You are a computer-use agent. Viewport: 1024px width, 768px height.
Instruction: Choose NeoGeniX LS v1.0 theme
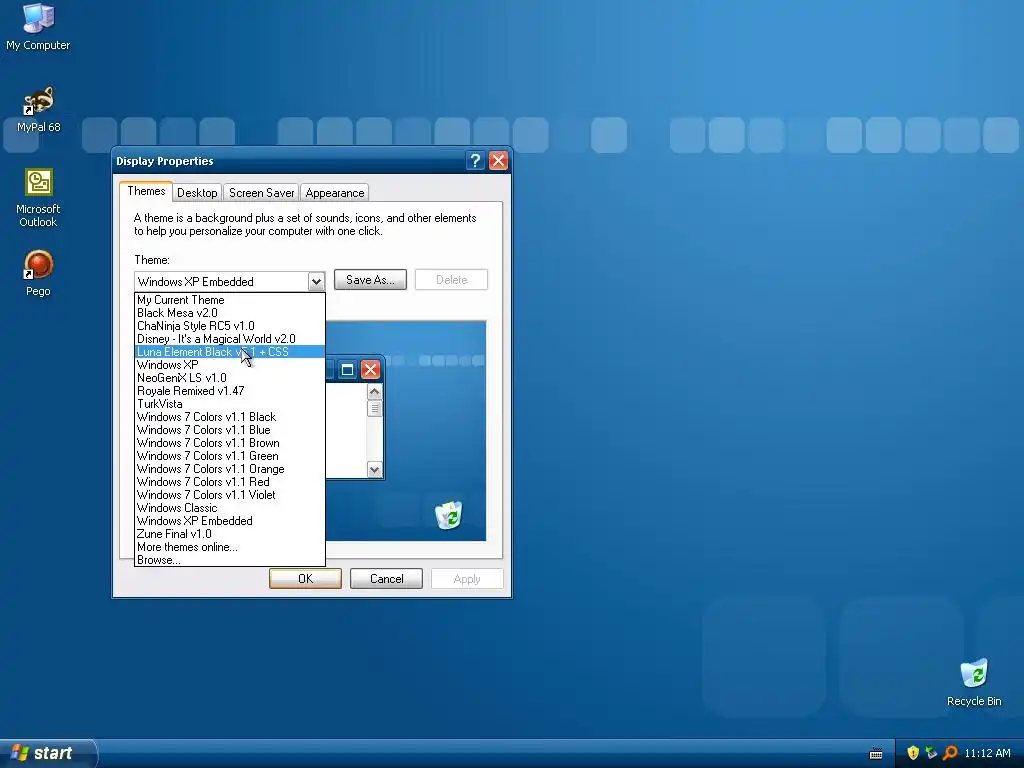pyautogui.click(x=230, y=378)
